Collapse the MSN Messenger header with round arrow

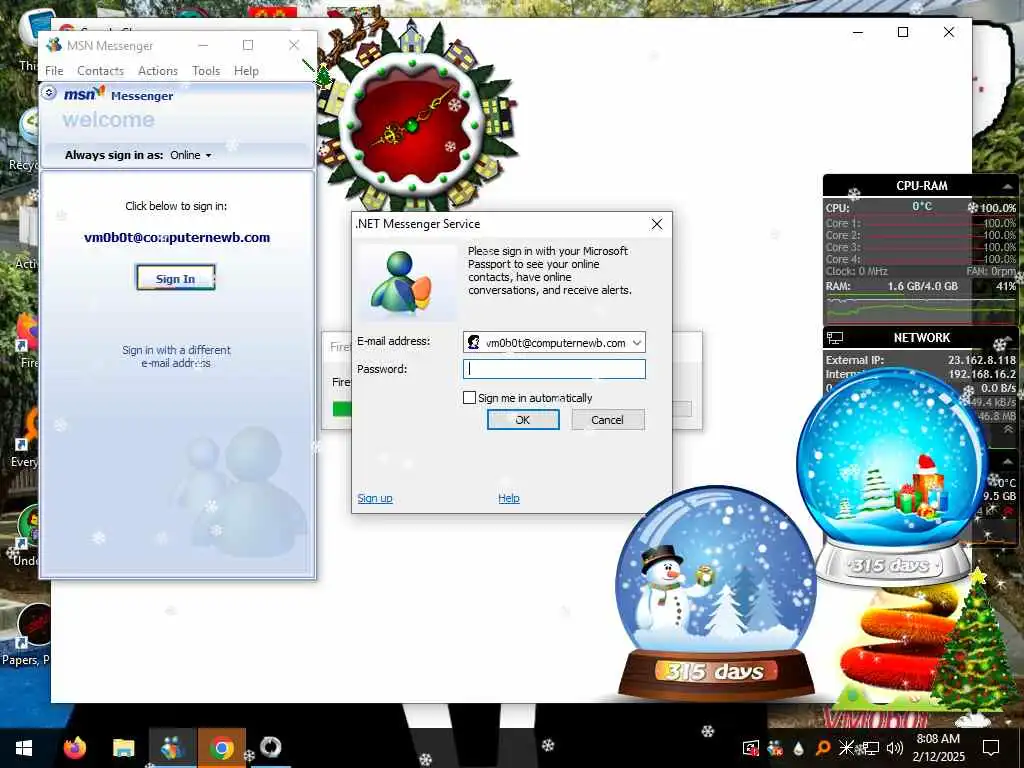click(50, 93)
